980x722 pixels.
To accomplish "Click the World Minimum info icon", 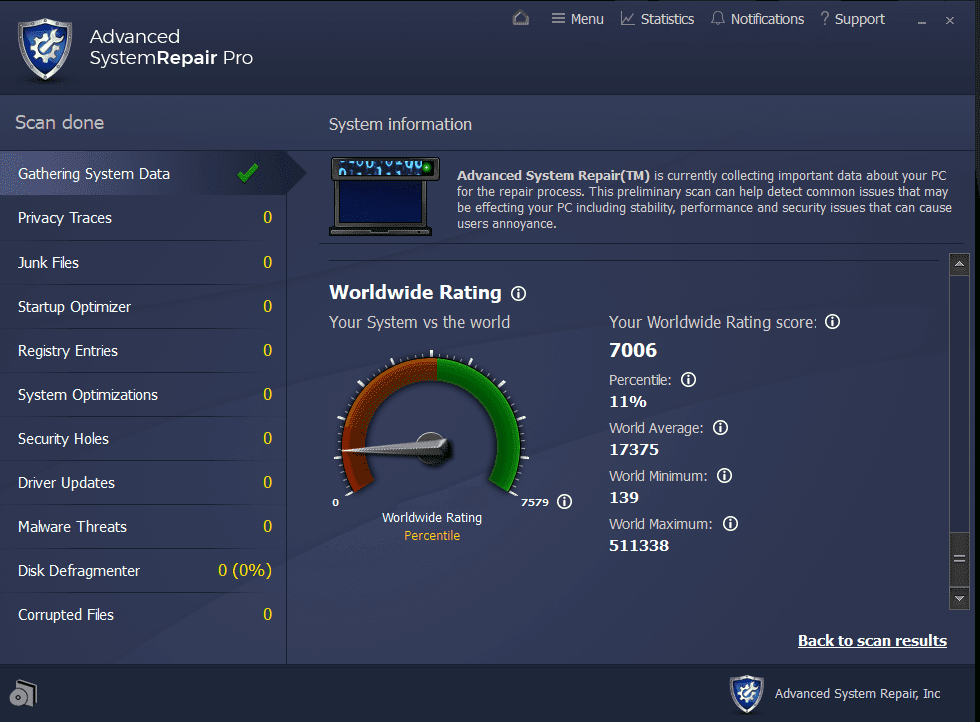I will [724, 476].
